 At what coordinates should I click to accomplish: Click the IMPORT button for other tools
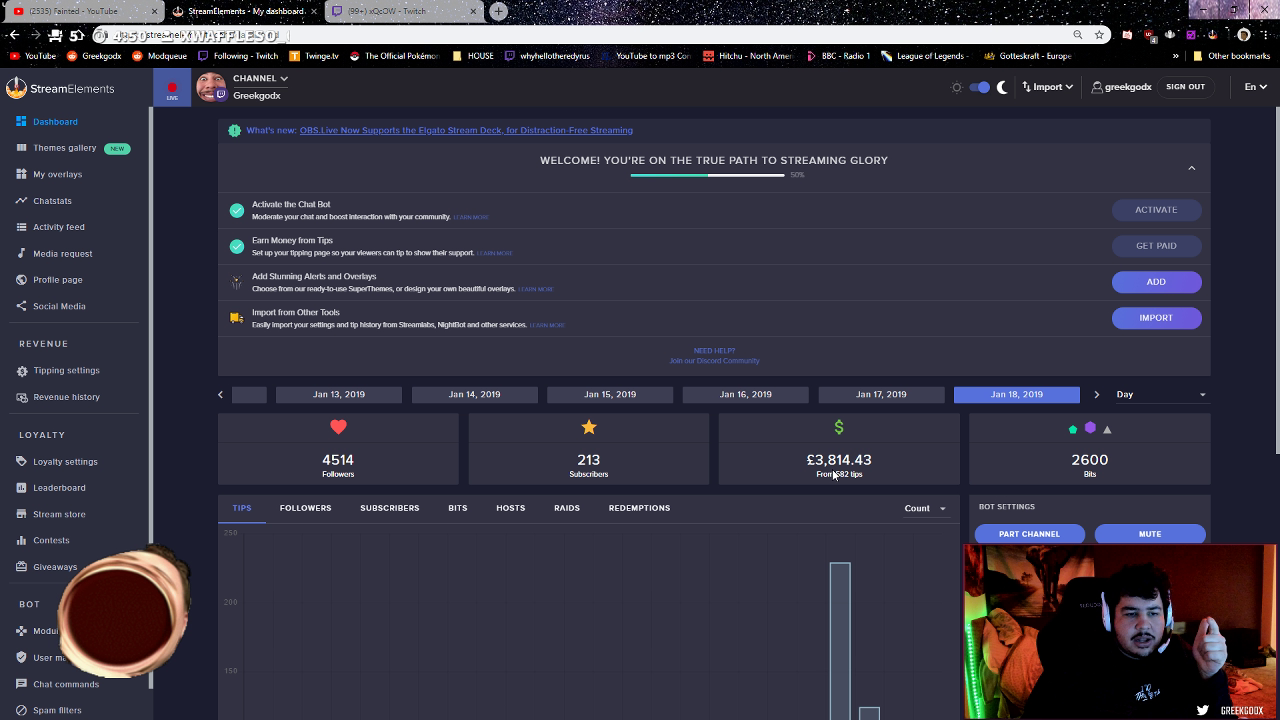click(x=1156, y=318)
